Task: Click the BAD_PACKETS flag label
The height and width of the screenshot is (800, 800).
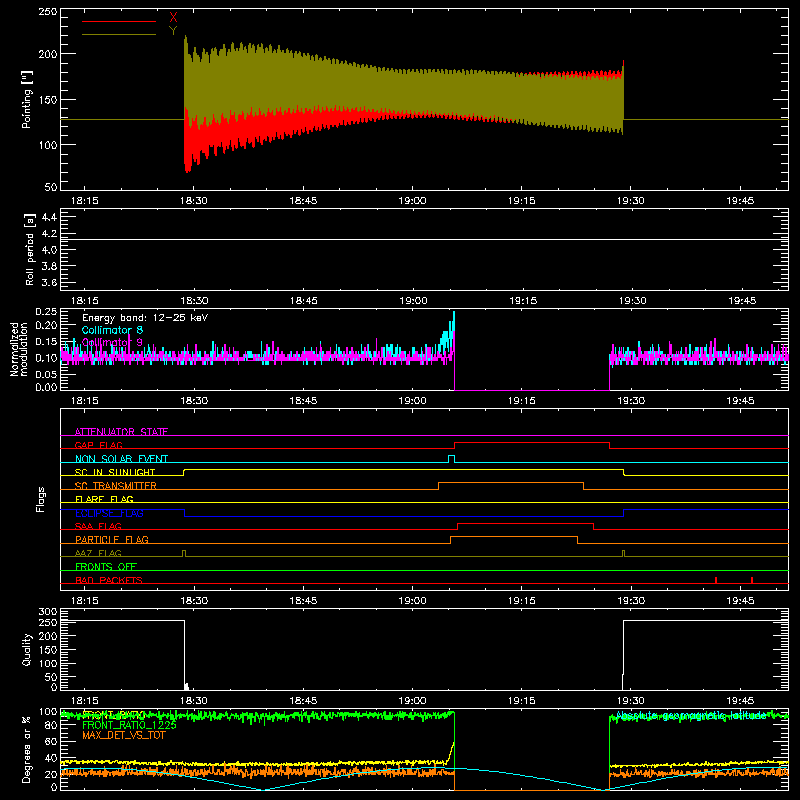Action: point(109,580)
